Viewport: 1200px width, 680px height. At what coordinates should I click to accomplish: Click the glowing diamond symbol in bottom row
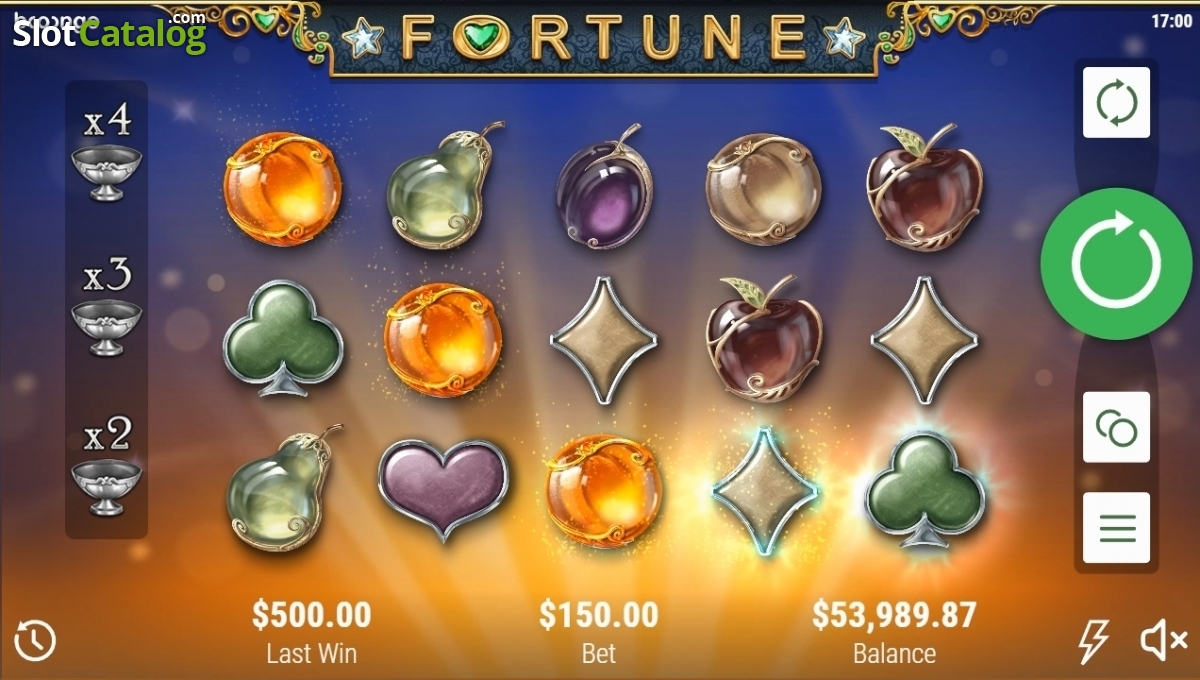(765, 490)
